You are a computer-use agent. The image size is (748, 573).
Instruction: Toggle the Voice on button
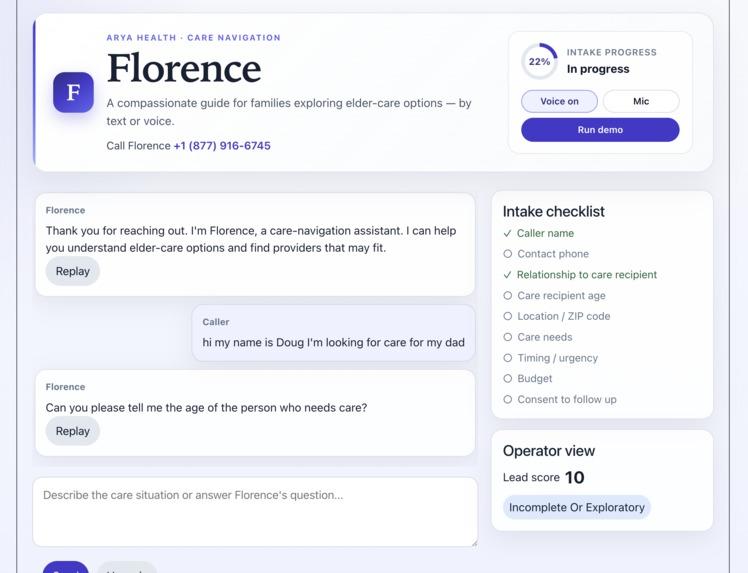pyautogui.click(x=559, y=101)
